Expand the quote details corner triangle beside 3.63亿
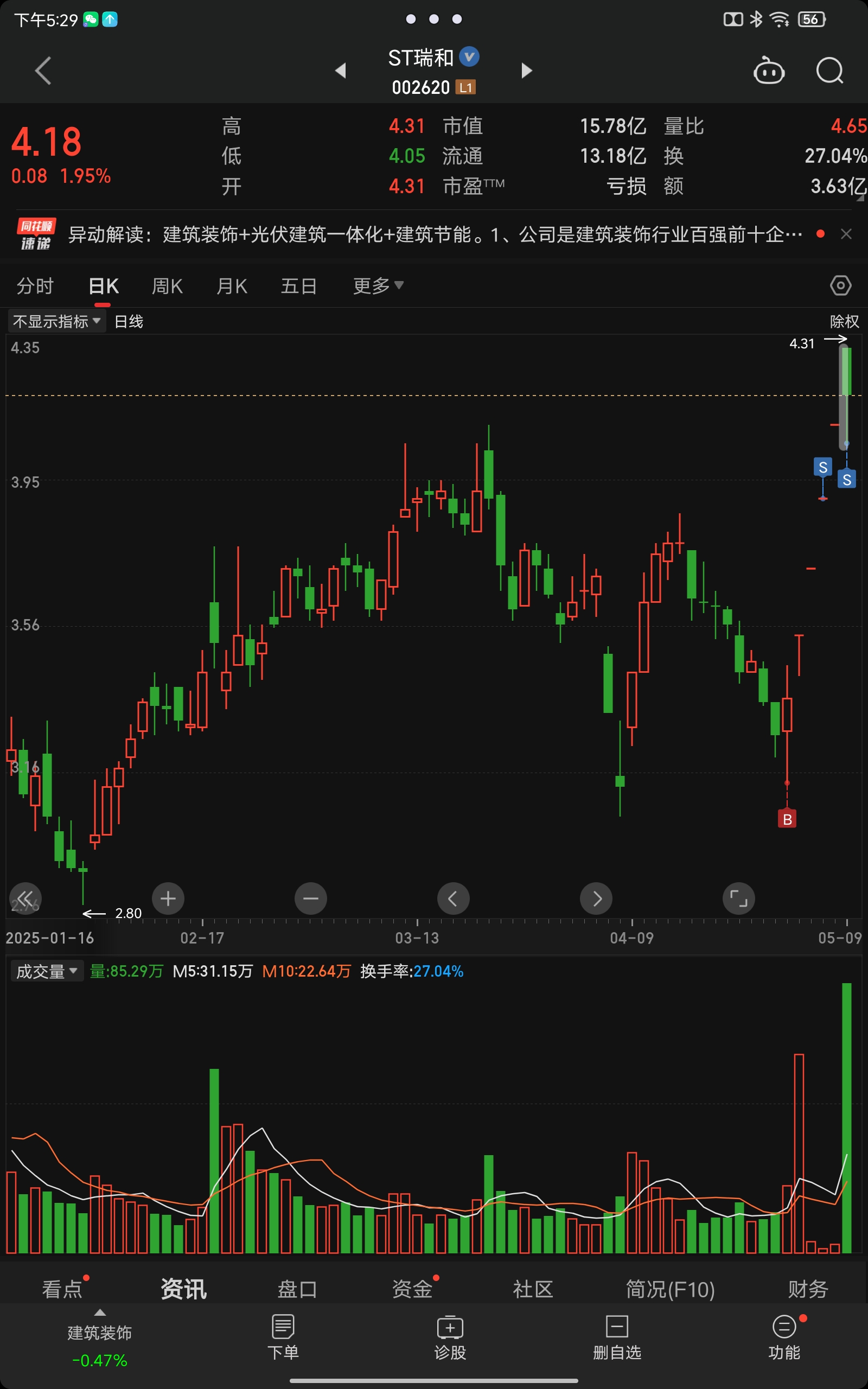868x1389 pixels. (861, 197)
